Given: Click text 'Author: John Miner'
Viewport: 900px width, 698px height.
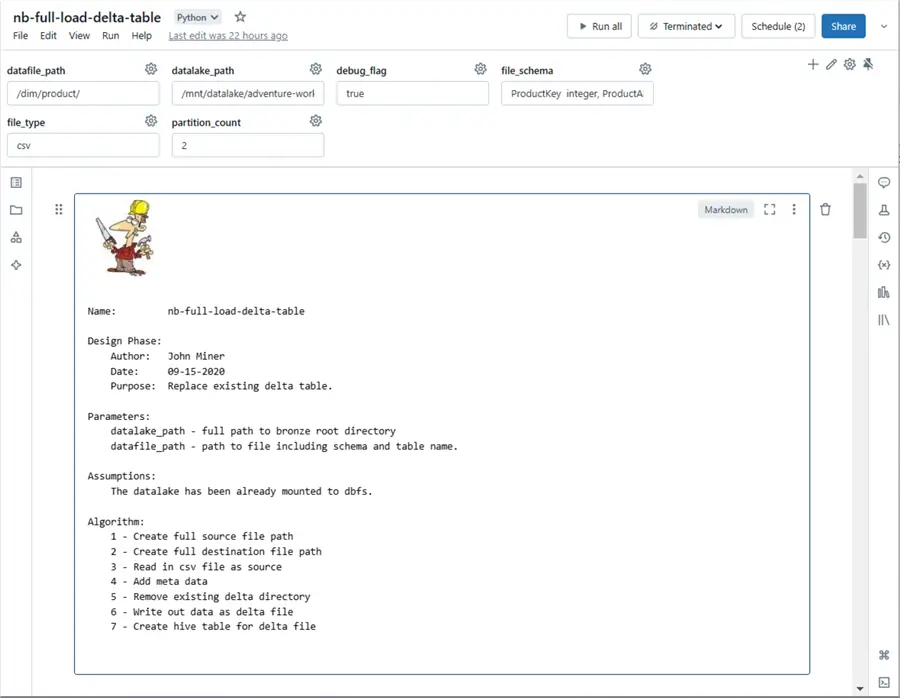Looking at the screenshot, I should (168, 356).
